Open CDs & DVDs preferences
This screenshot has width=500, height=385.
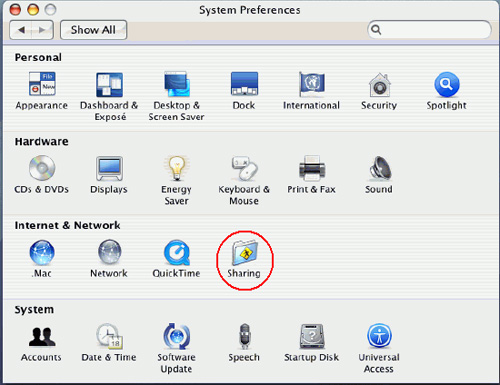[x=42, y=168]
